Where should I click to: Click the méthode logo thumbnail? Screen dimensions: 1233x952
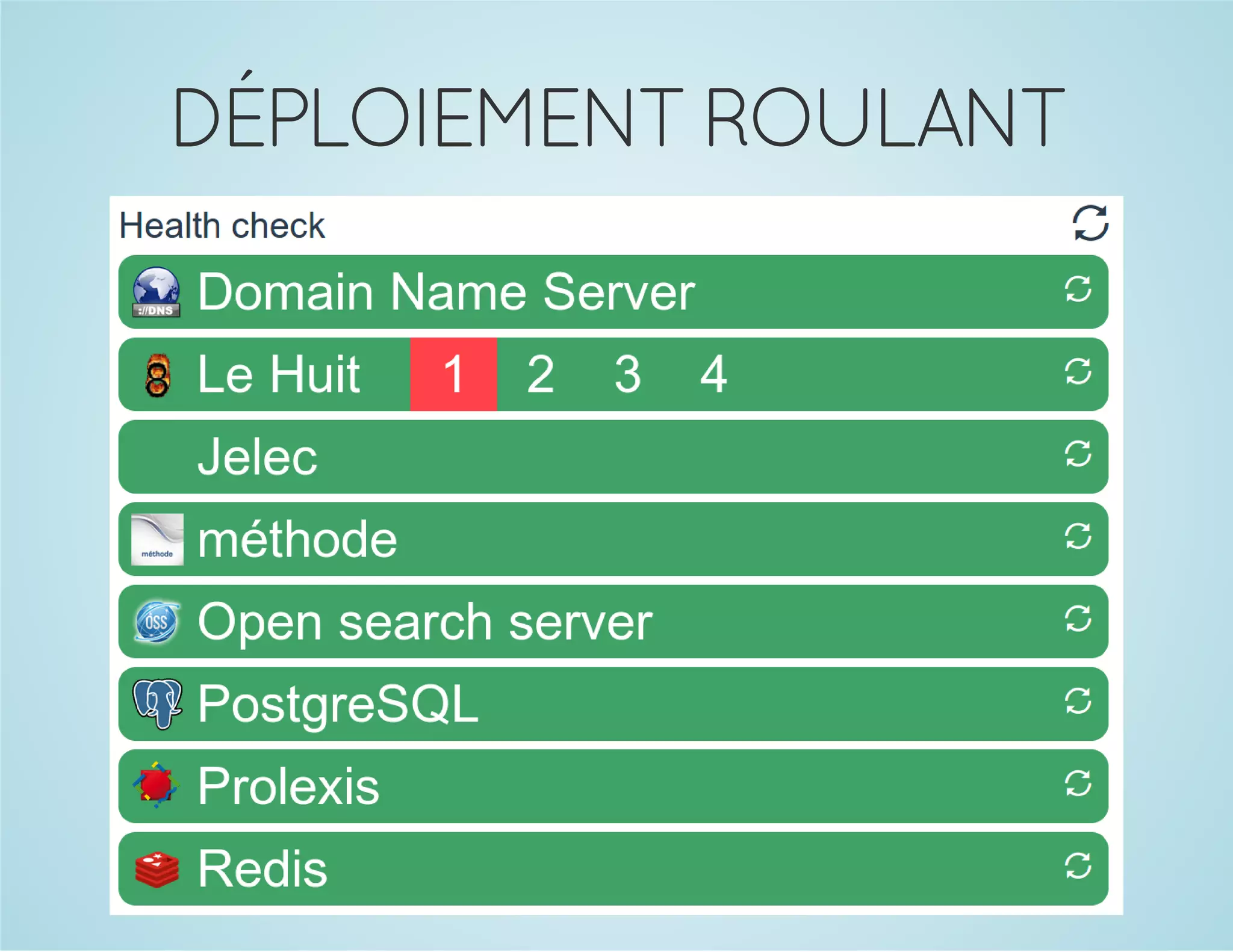(x=157, y=540)
